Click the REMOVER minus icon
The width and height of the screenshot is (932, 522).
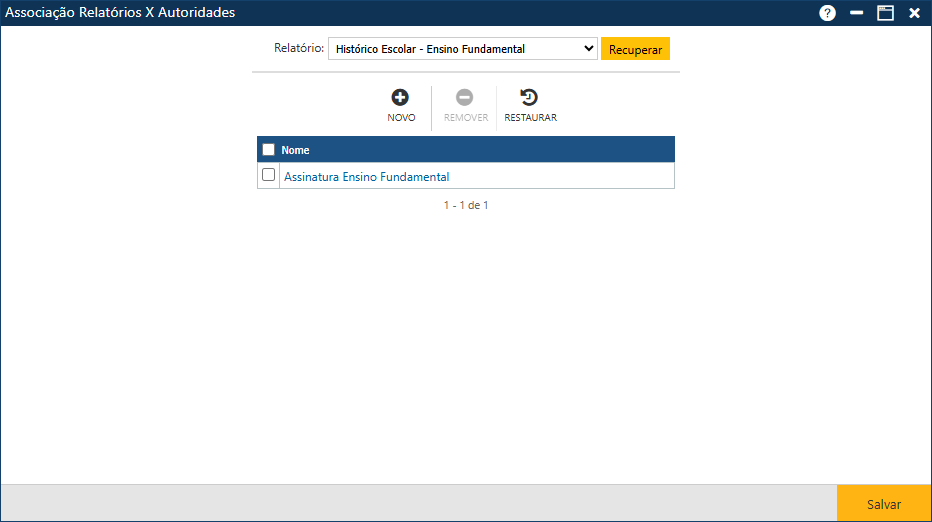[x=464, y=98]
